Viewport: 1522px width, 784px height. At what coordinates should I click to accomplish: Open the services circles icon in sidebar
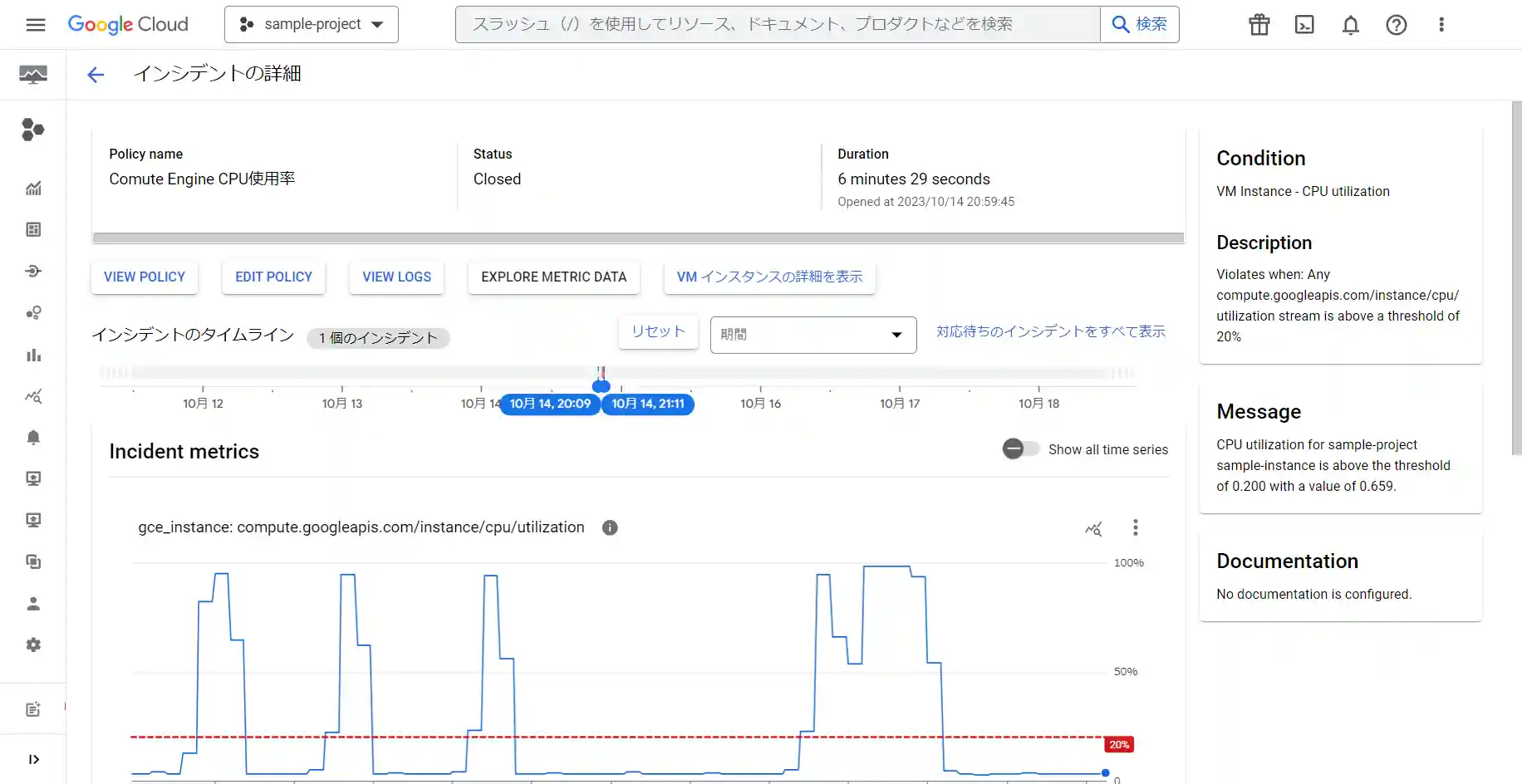coord(33,313)
